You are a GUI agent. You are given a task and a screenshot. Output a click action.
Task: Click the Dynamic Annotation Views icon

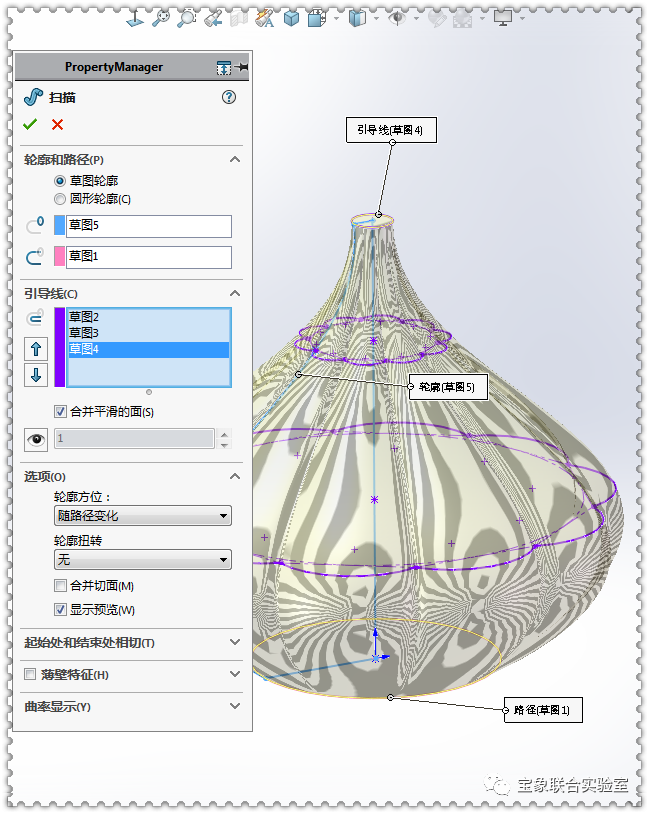pyautogui.click(x=265, y=18)
